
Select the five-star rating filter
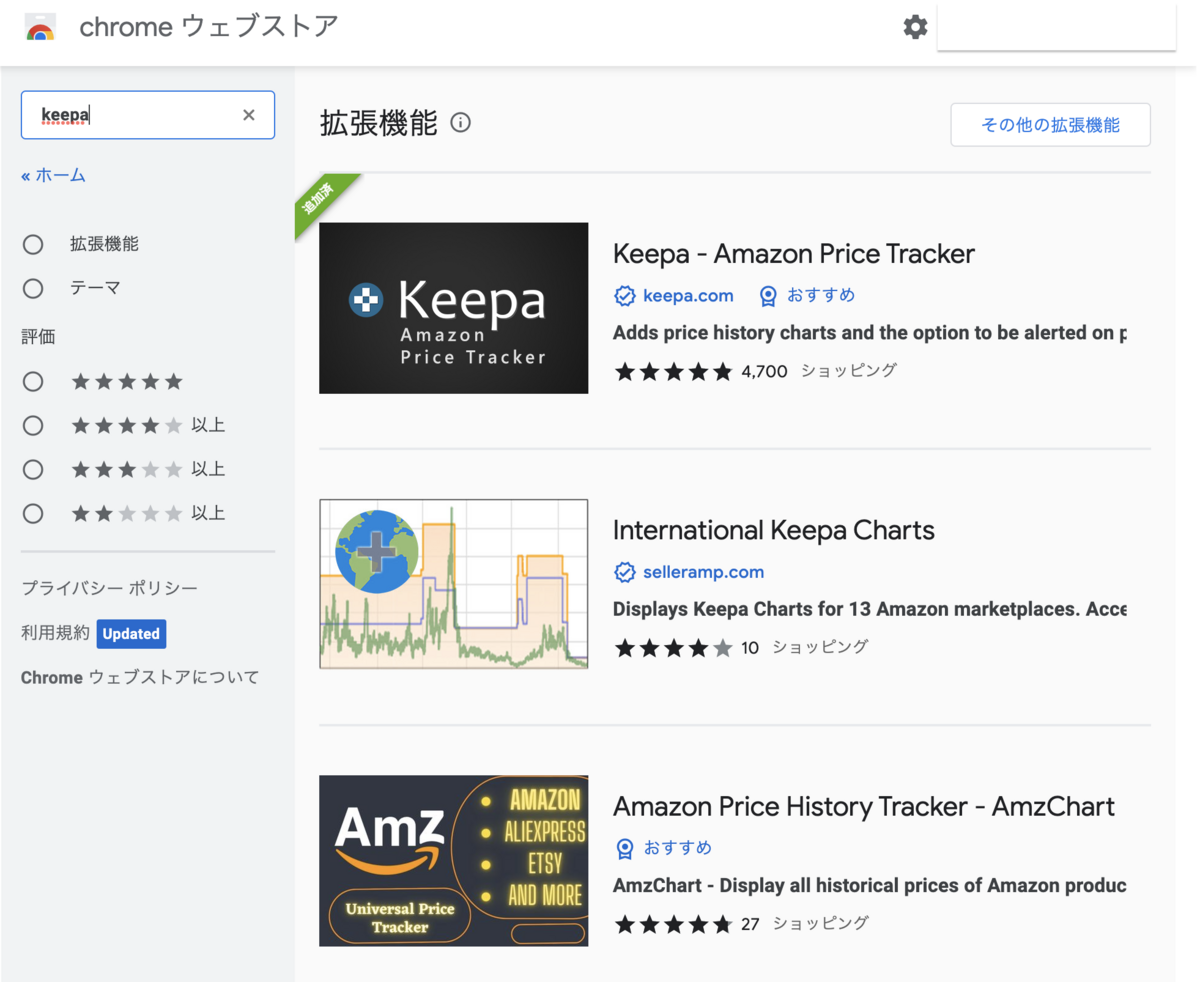33,381
